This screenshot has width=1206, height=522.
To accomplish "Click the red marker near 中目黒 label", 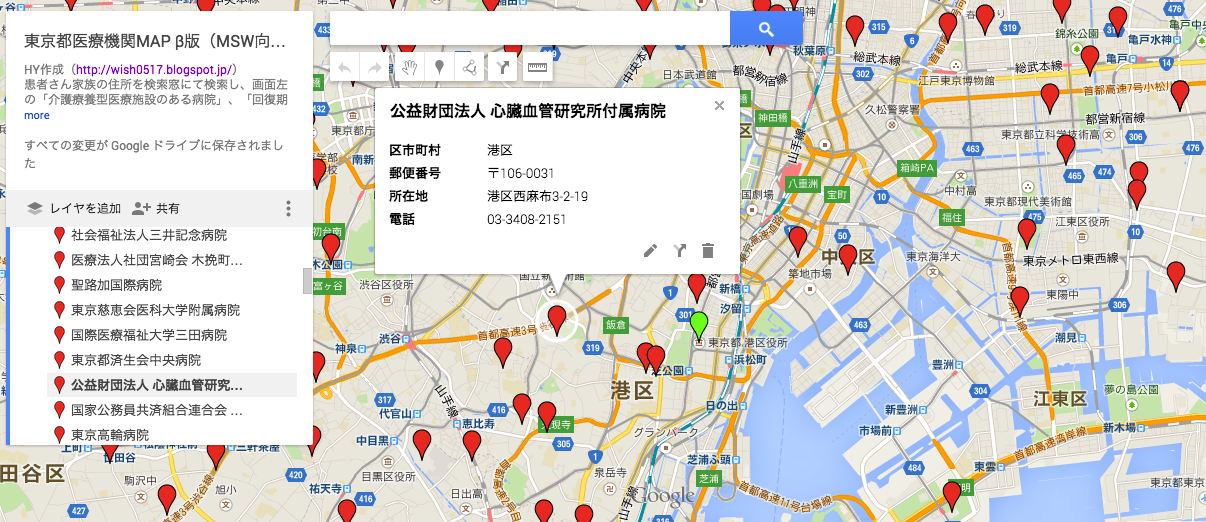I will 423,445.
